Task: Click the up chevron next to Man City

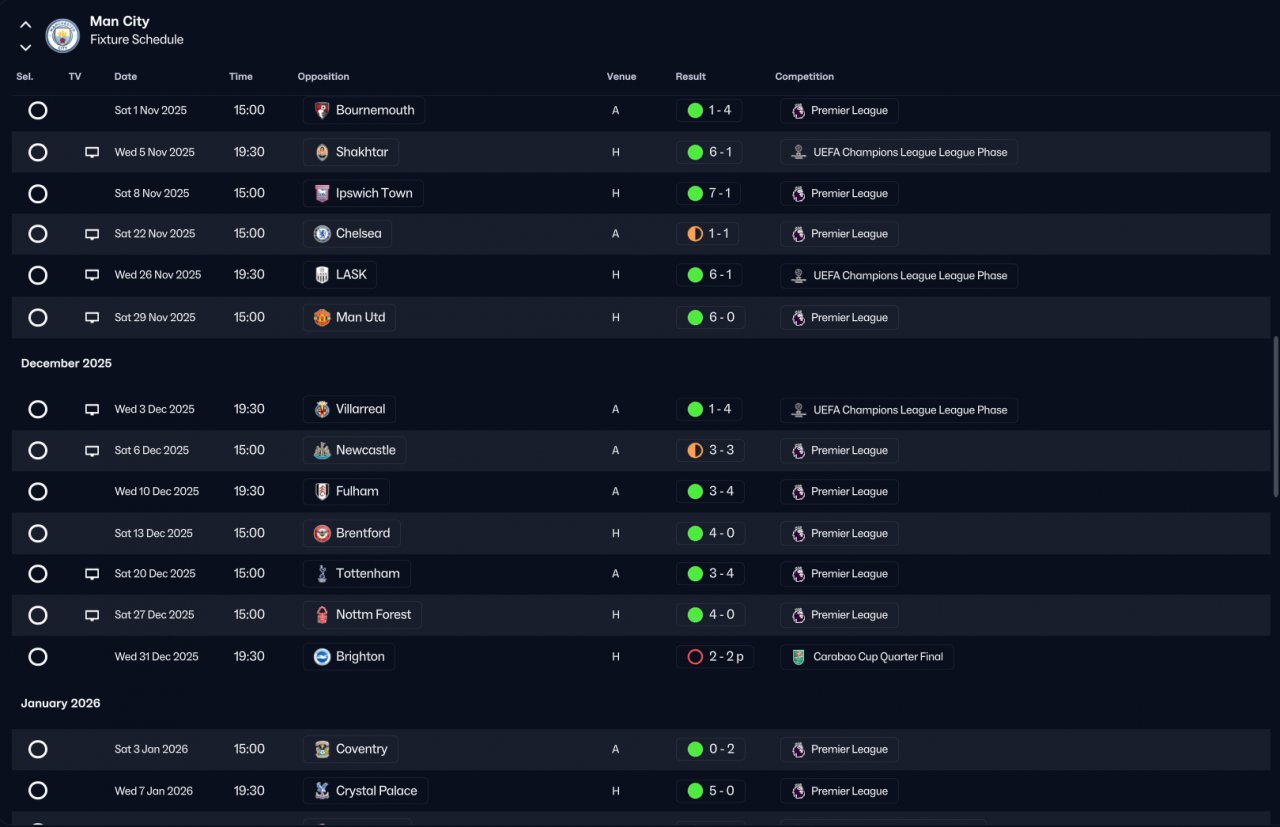Action: (x=26, y=25)
